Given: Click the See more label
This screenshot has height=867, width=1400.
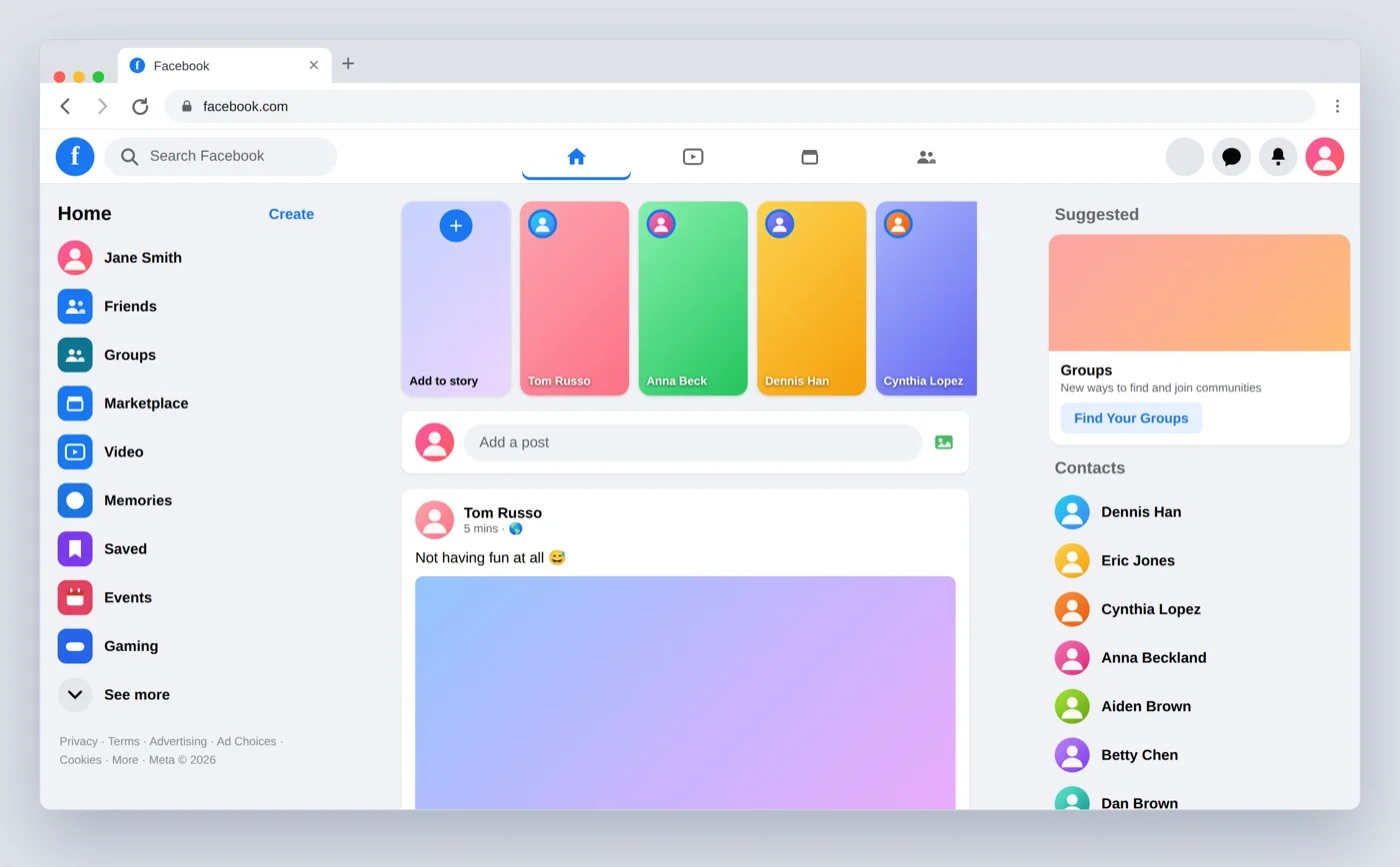Looking at the screenshot, I should [137, 695].
